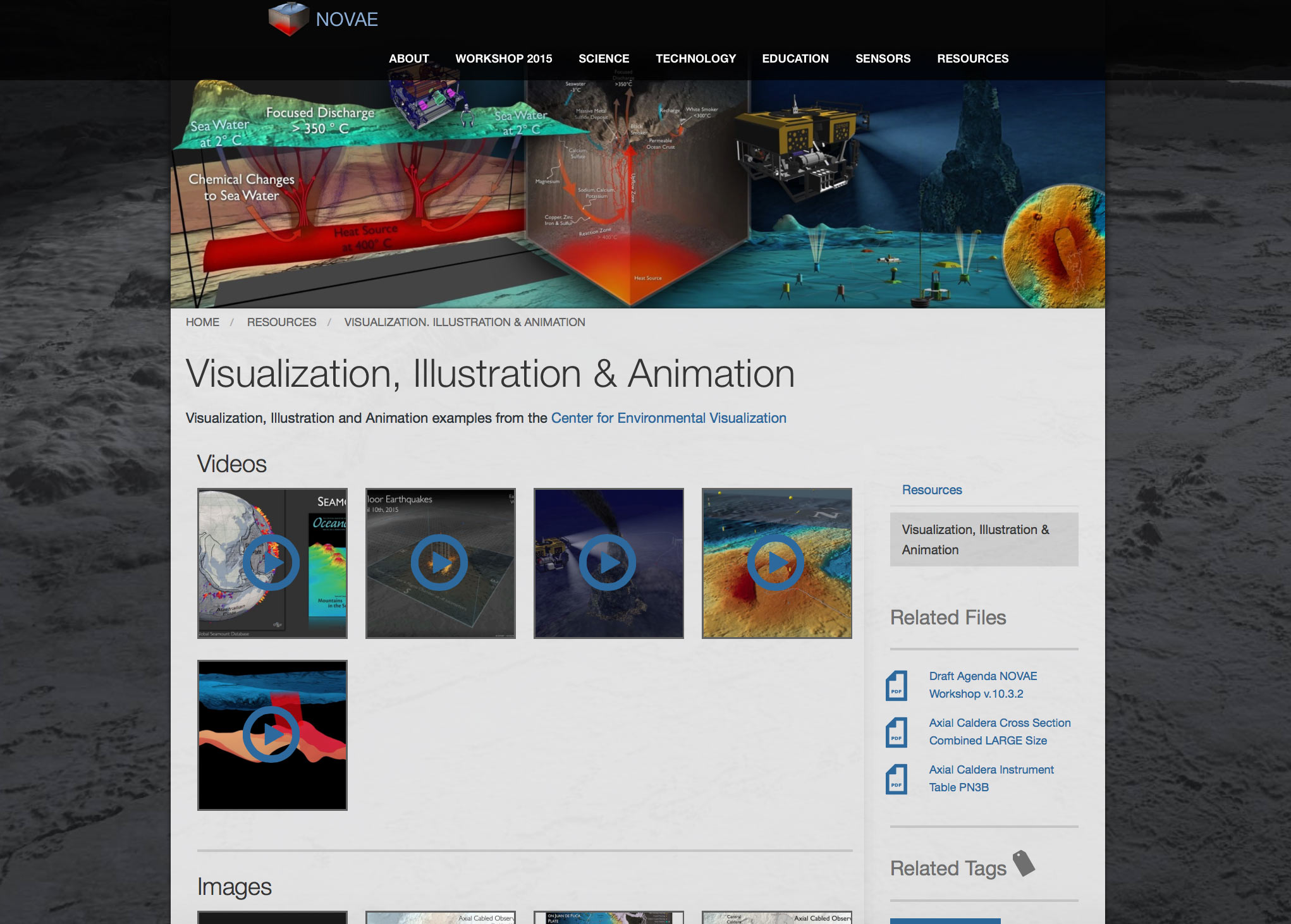Viewport: 1291px width, 924px height.
Task: Click the blue tag button under Related Tags
Action: (x=945, y=921)
